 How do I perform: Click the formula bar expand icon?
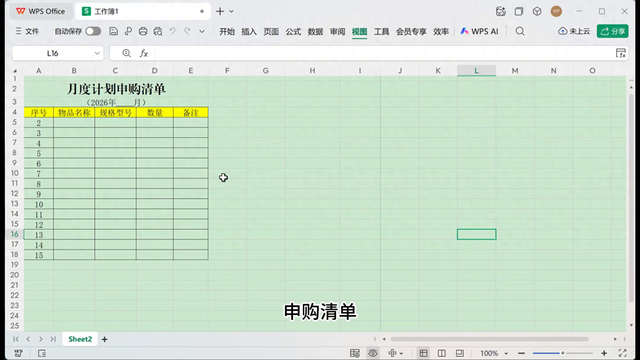[621, 53]
